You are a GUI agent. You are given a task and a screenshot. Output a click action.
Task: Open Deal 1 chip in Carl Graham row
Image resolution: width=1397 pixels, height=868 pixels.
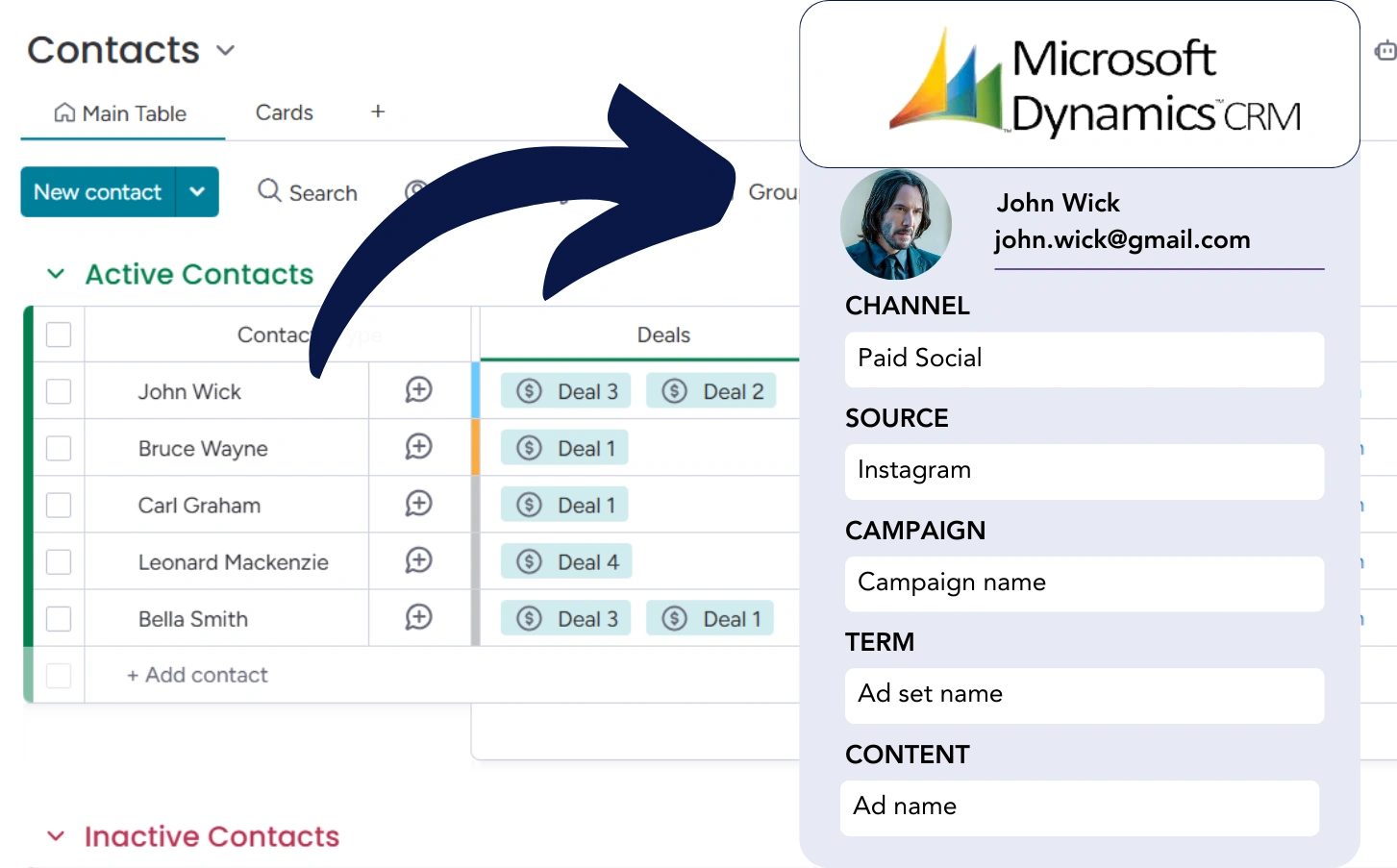pos(564,504)
